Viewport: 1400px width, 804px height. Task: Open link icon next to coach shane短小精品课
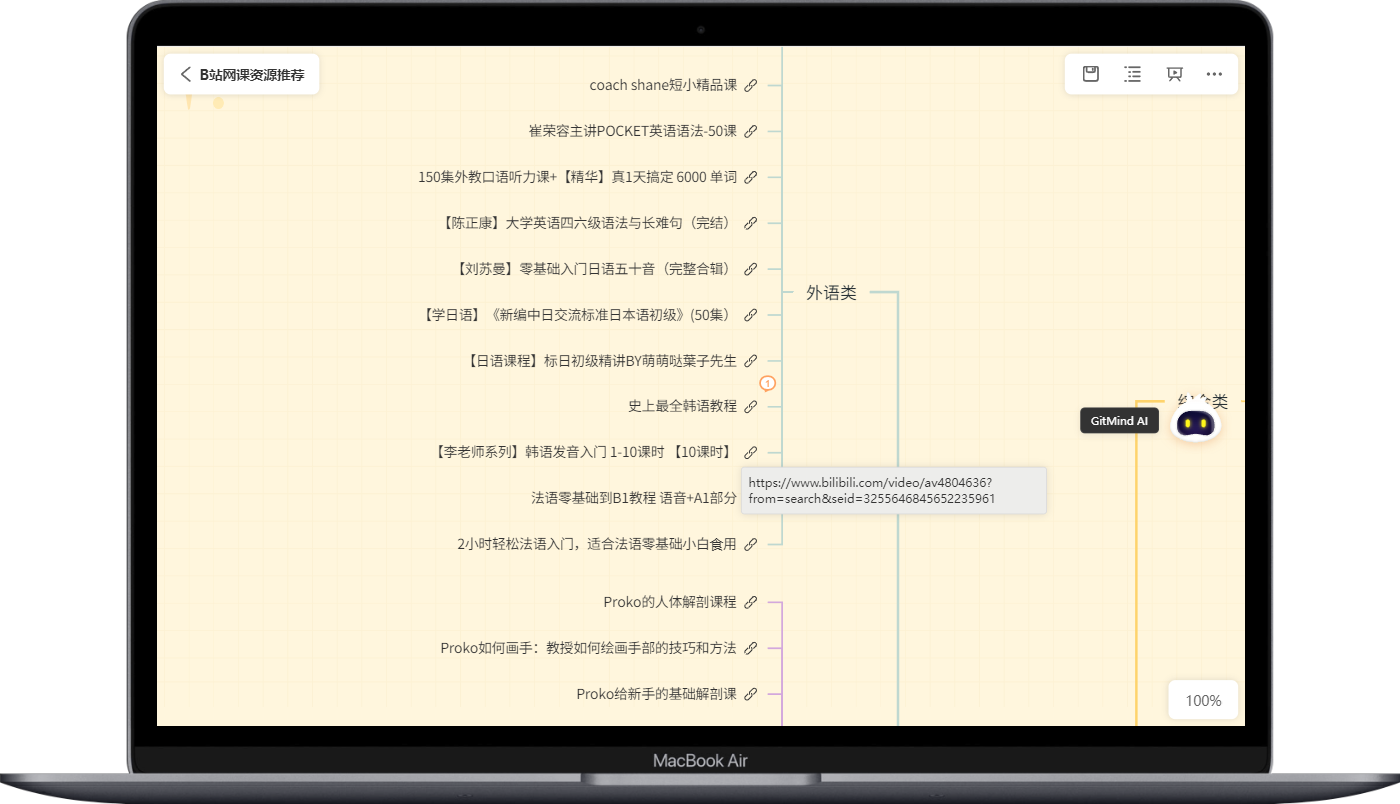(751, 85)
